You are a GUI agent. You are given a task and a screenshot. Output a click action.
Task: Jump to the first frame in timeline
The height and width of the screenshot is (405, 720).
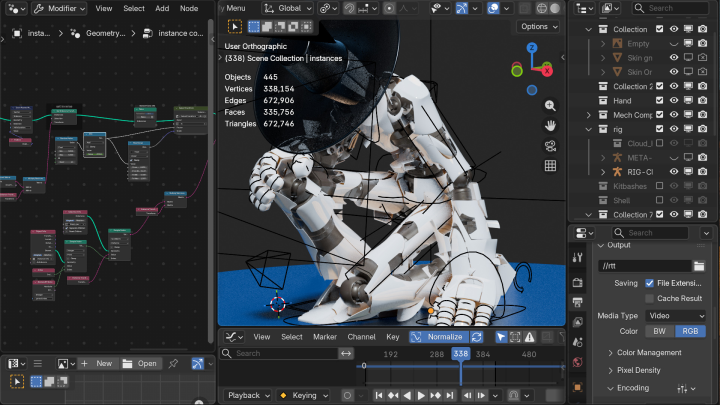point(379,395)
